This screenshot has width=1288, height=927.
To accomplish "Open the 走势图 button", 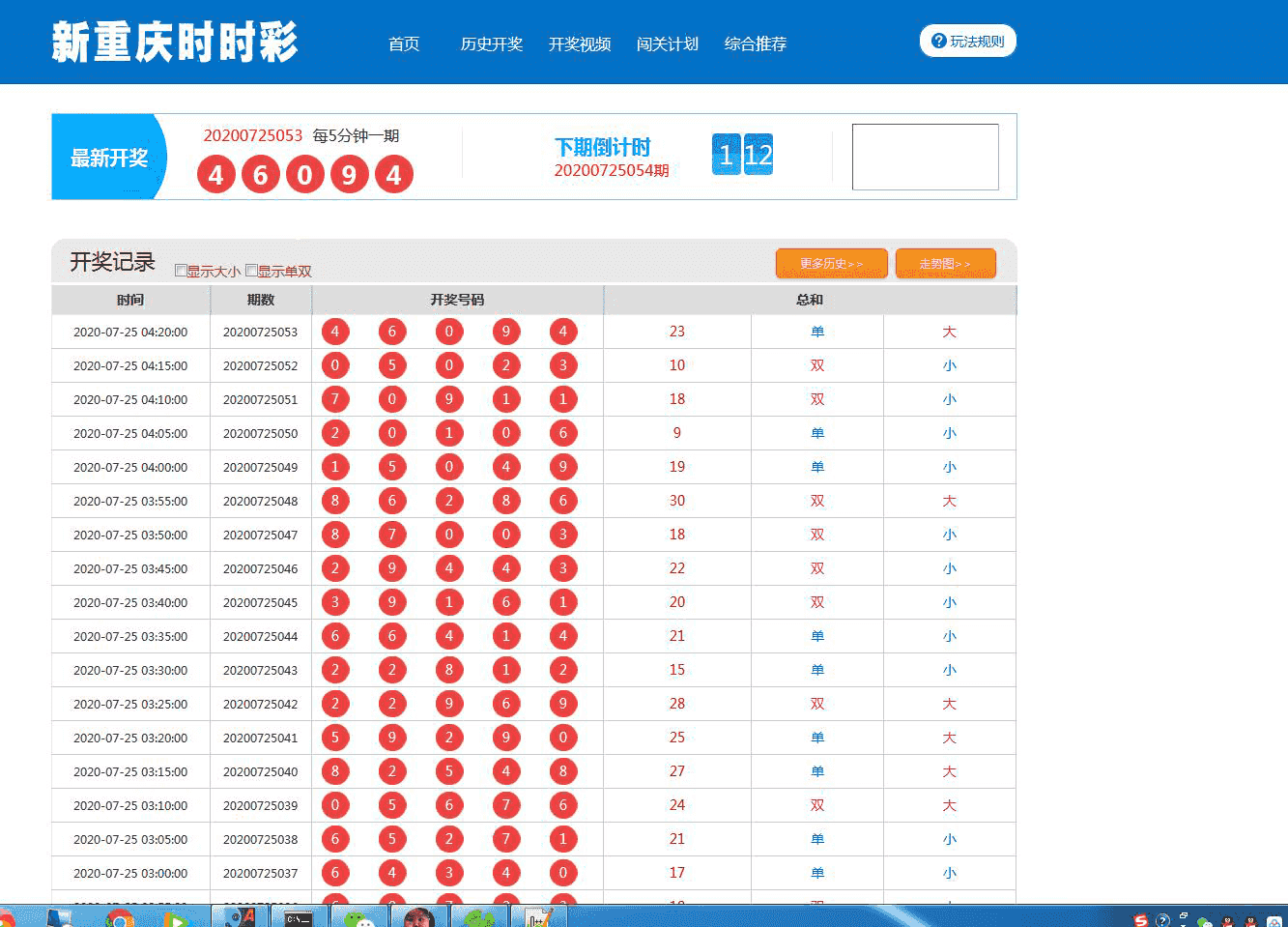I will coord(944,262).
